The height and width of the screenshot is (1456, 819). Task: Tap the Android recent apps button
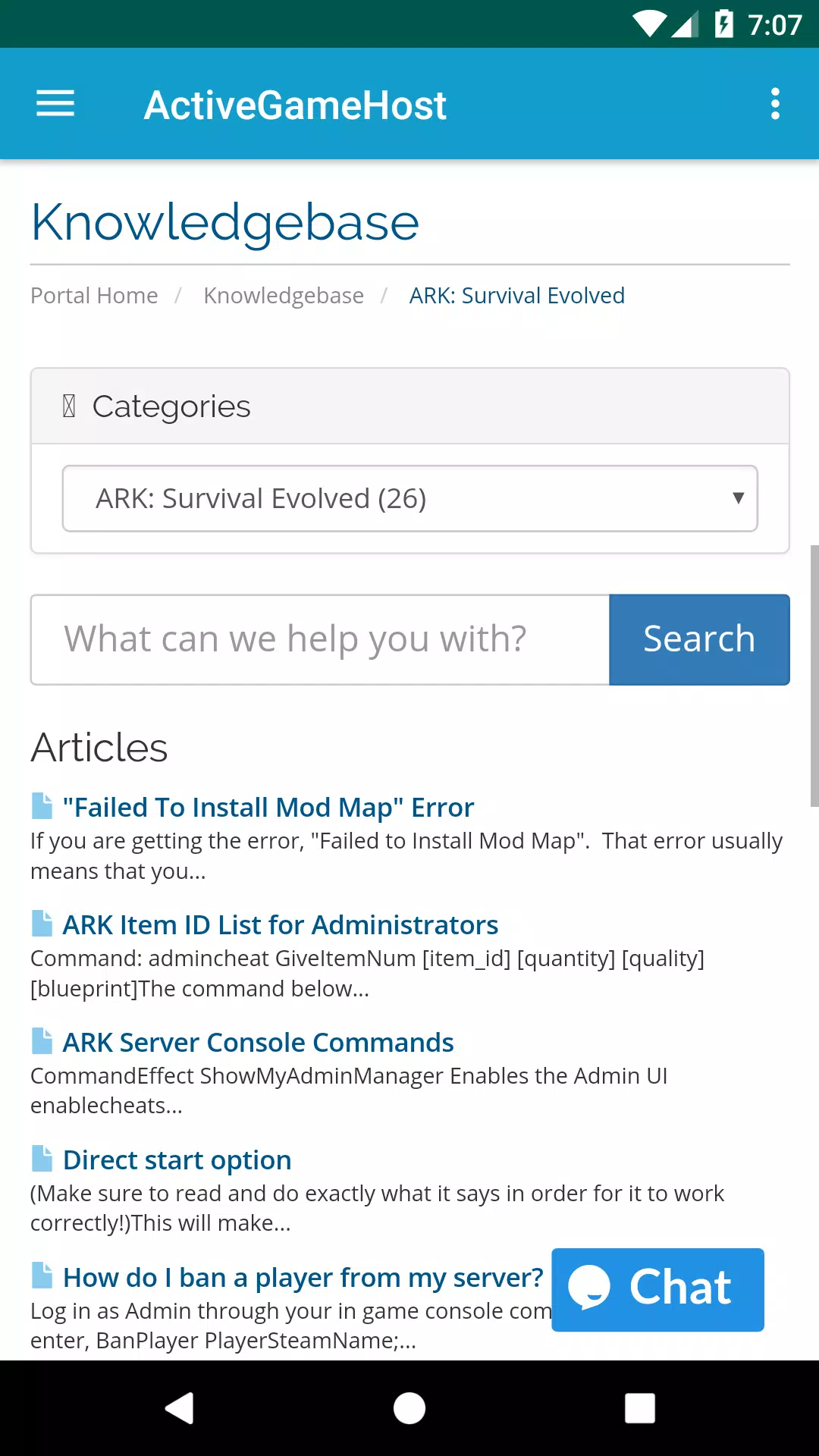coord(640,1408)
